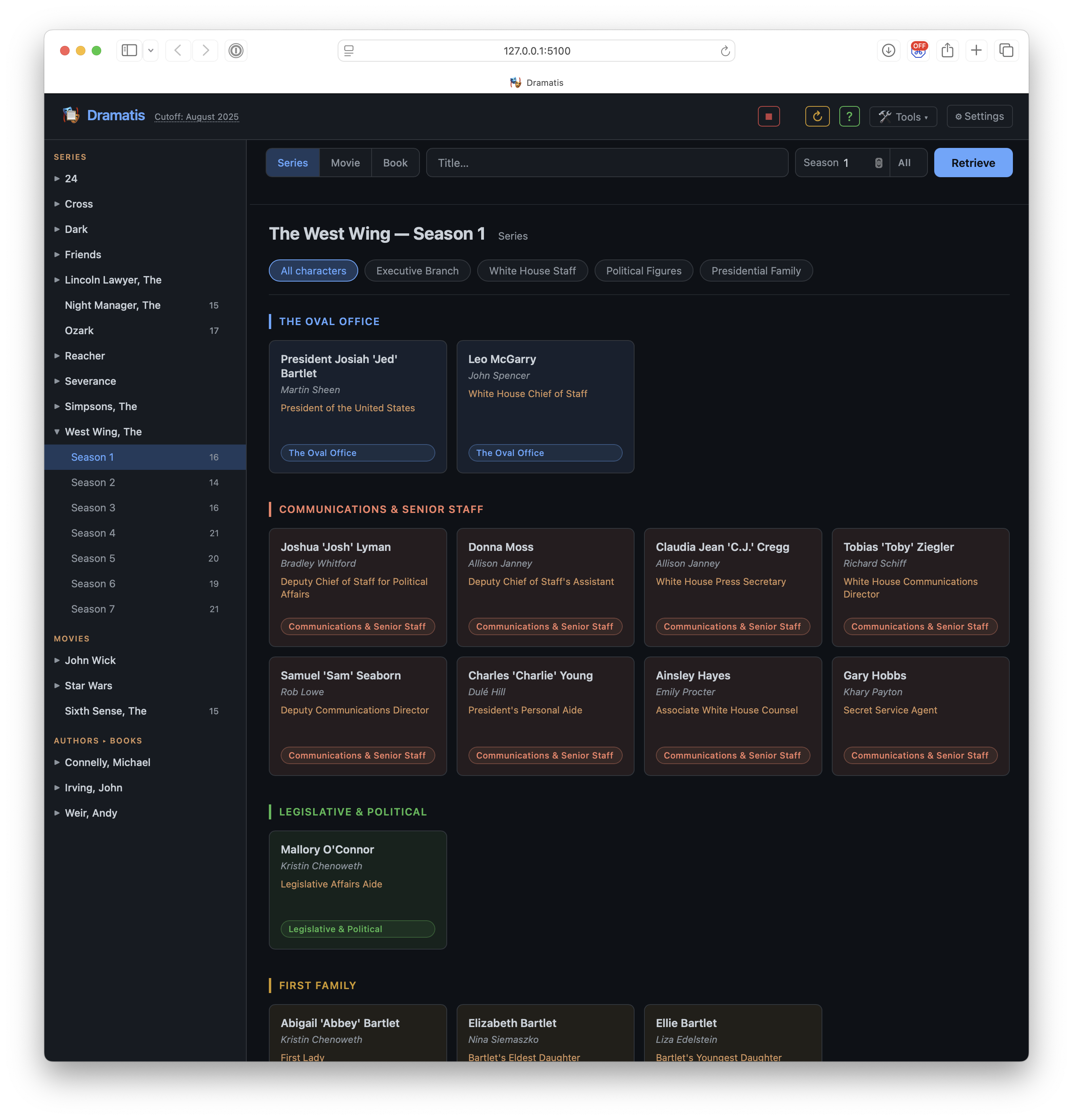1073x1120 pixels.
Task: Click the privacy shield icon in toolbar
Action: pyautogui.click(x=236, y=50)
